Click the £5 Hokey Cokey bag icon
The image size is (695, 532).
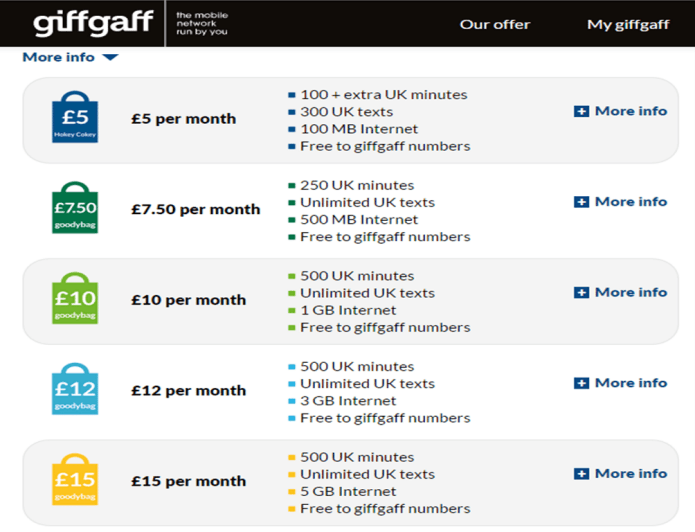[x=75, y=119]
